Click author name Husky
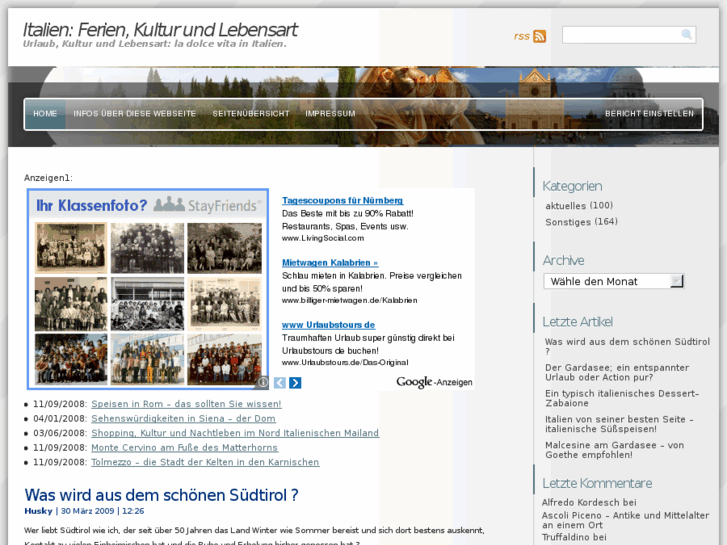The image size is (727, 545). tap(38, 511)
